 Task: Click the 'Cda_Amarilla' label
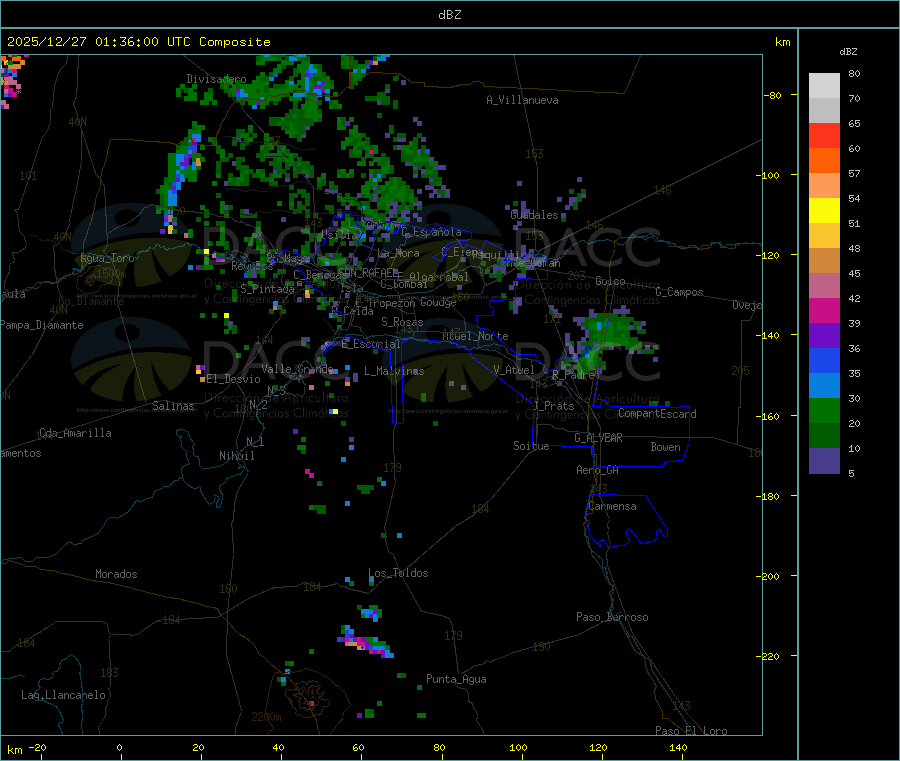click(75, 433)
